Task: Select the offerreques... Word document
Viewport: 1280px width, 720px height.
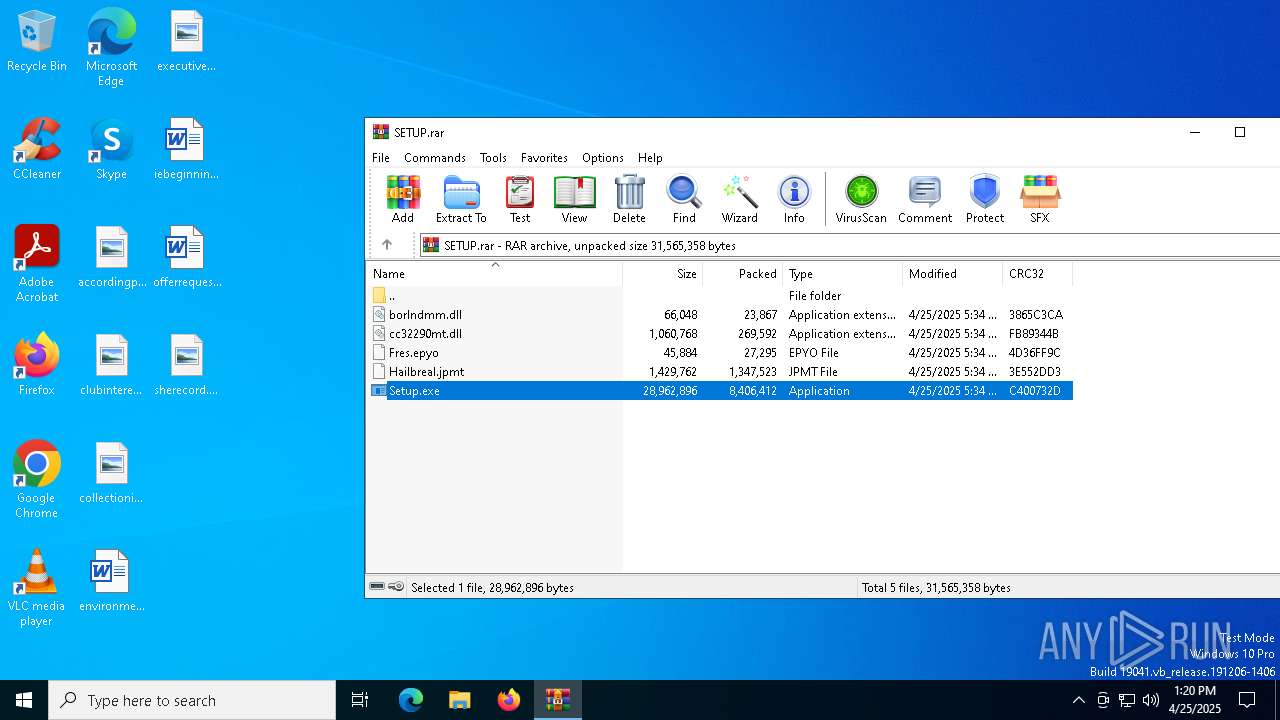Action: [x=186, y=258]
